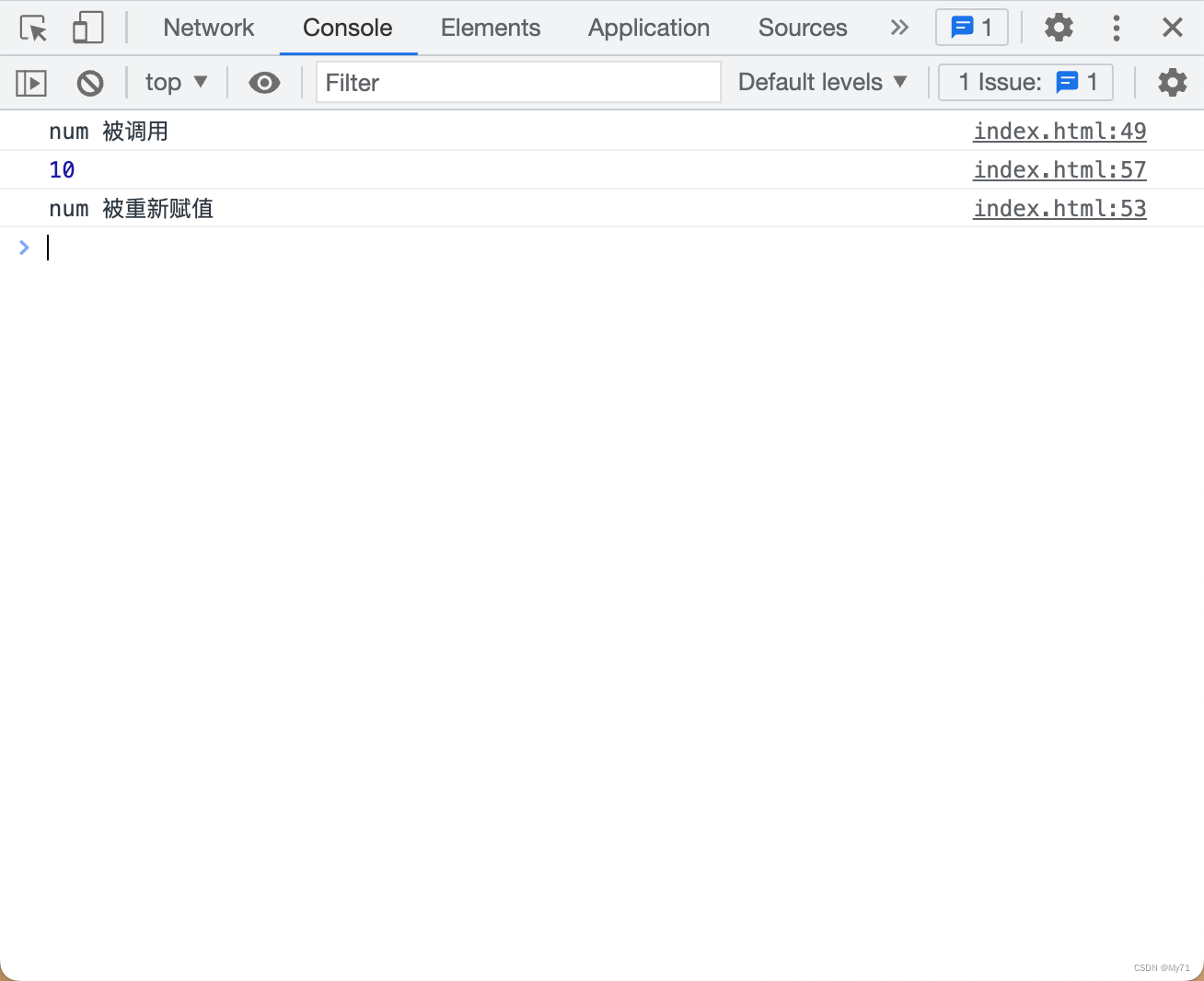Clear the console with the ban icon
The width and height of the screenshot is (1204, 981).
click(90, 83)
